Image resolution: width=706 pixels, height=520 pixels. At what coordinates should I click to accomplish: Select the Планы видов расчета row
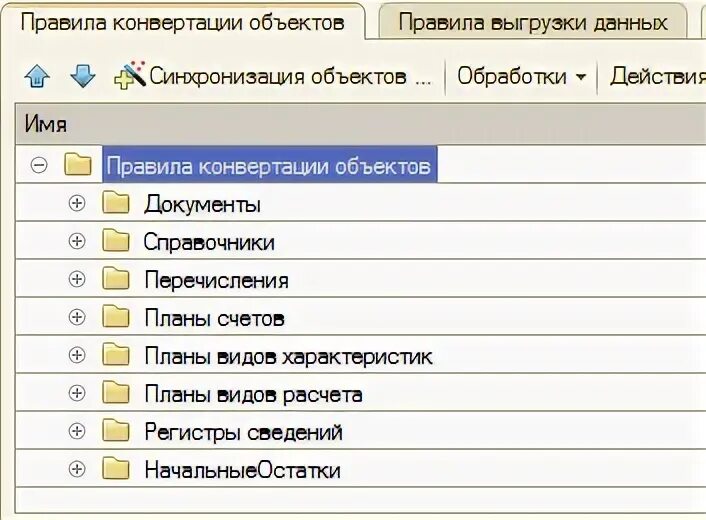pos(360,393)
